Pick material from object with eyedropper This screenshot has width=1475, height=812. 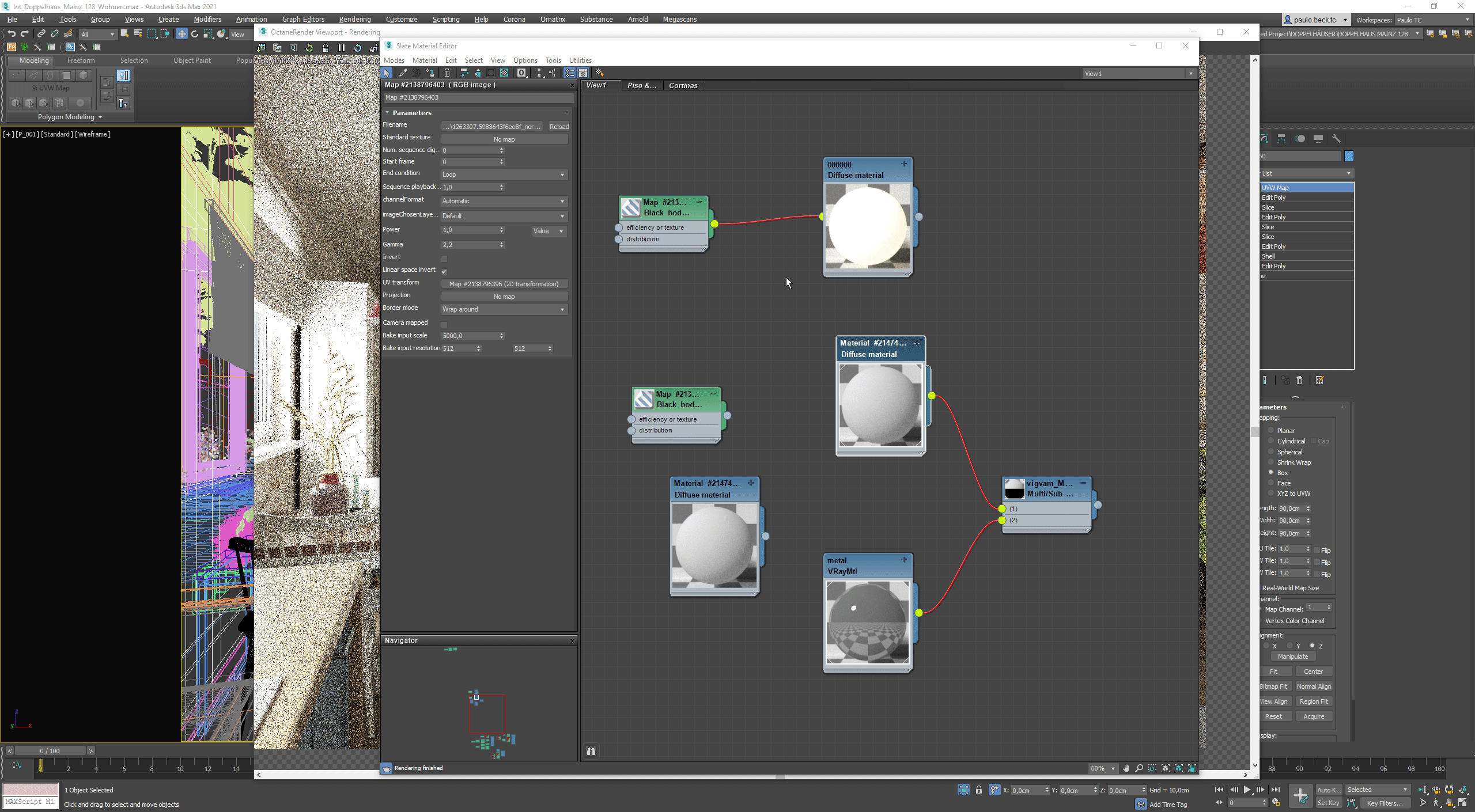click(x=403, y=73)
